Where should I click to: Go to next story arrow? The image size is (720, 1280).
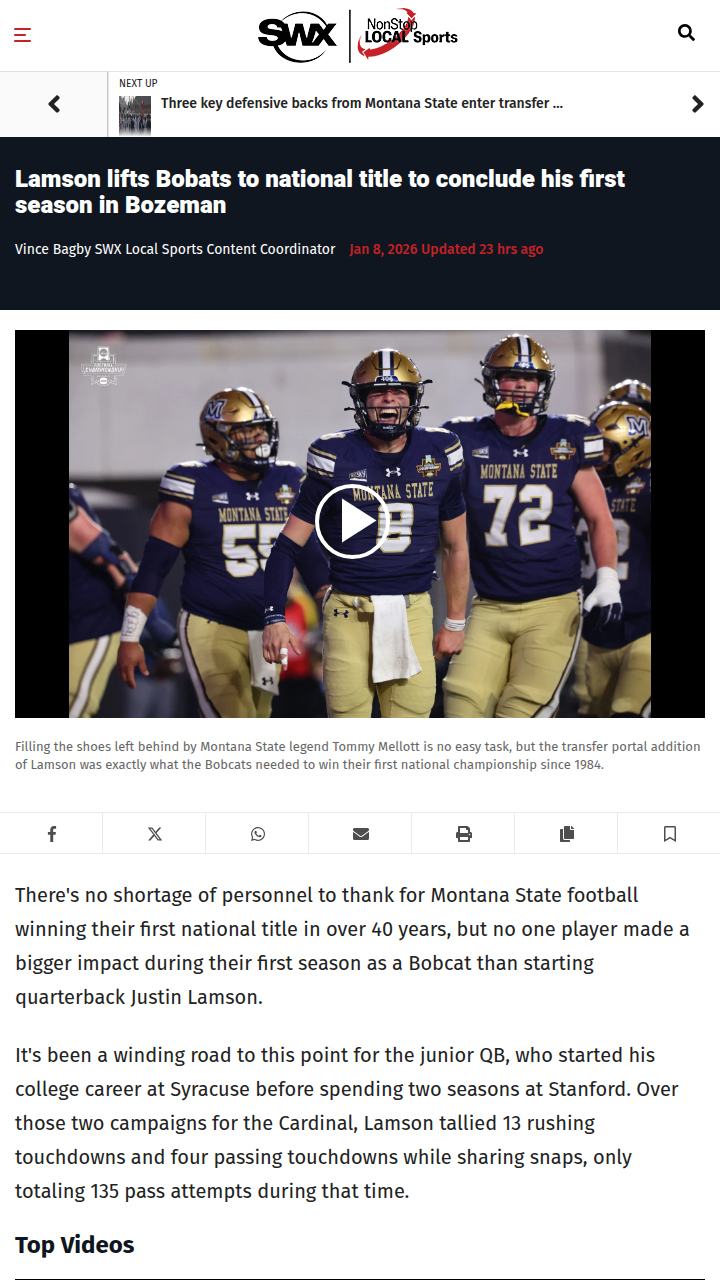[697, 104]
